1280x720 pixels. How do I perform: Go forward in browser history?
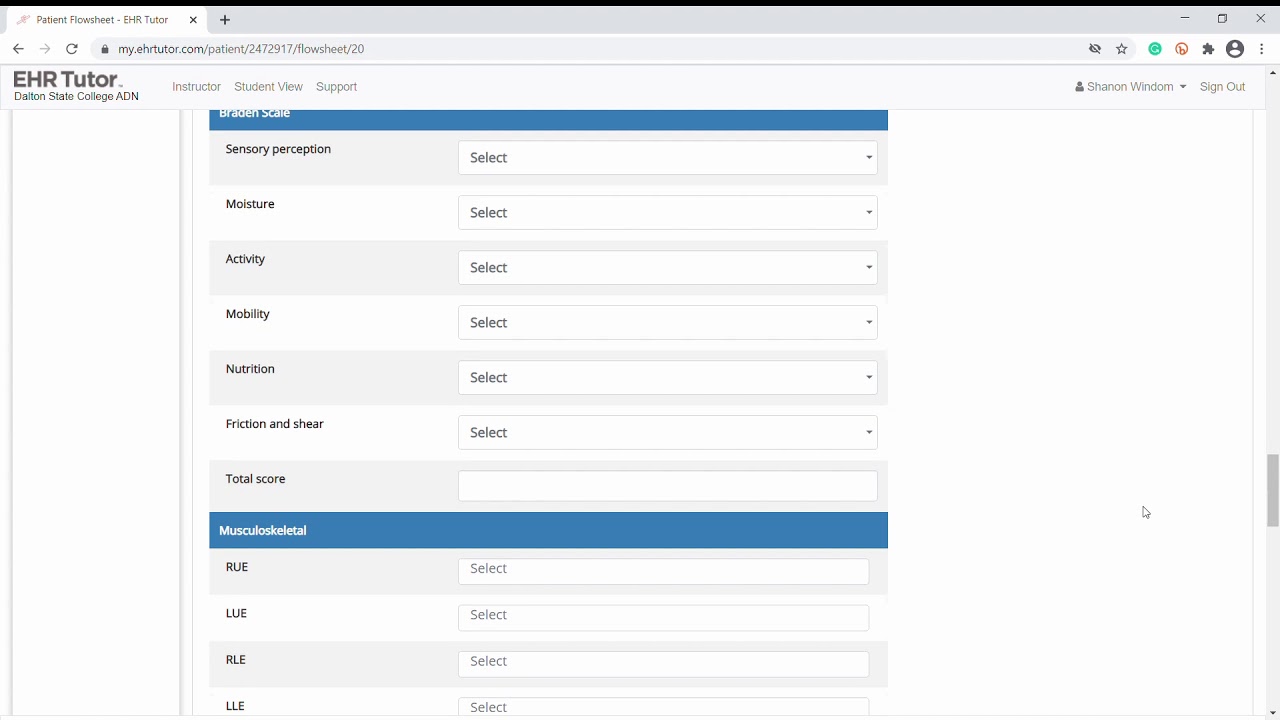[x=45, y=49]
